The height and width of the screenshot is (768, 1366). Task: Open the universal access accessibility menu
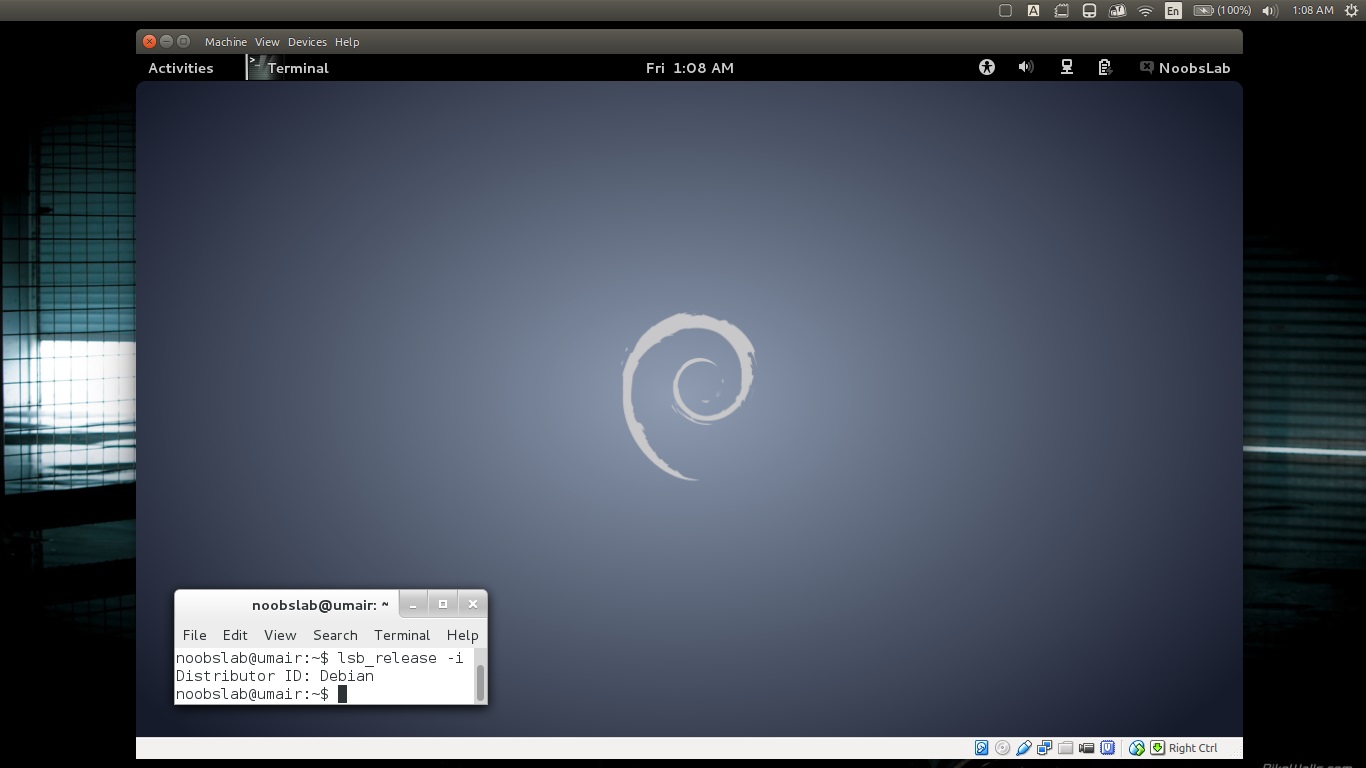pos(987,67)
